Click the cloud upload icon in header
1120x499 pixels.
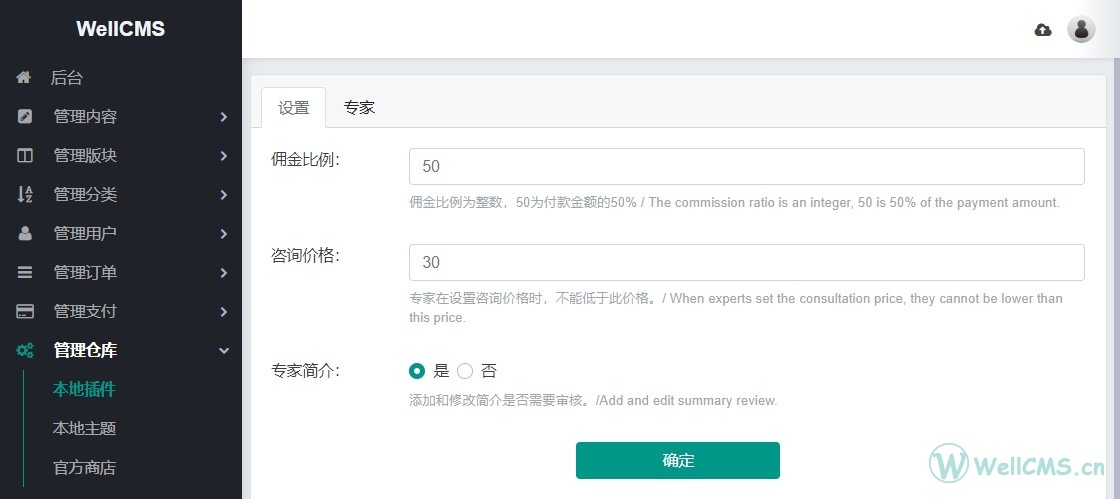(x=1043, y=30)
